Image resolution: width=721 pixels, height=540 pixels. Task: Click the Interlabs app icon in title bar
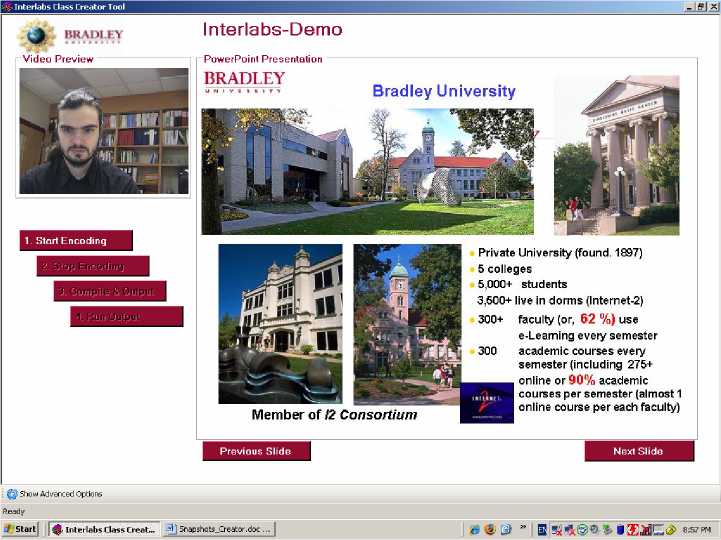[x=7, y=6]
